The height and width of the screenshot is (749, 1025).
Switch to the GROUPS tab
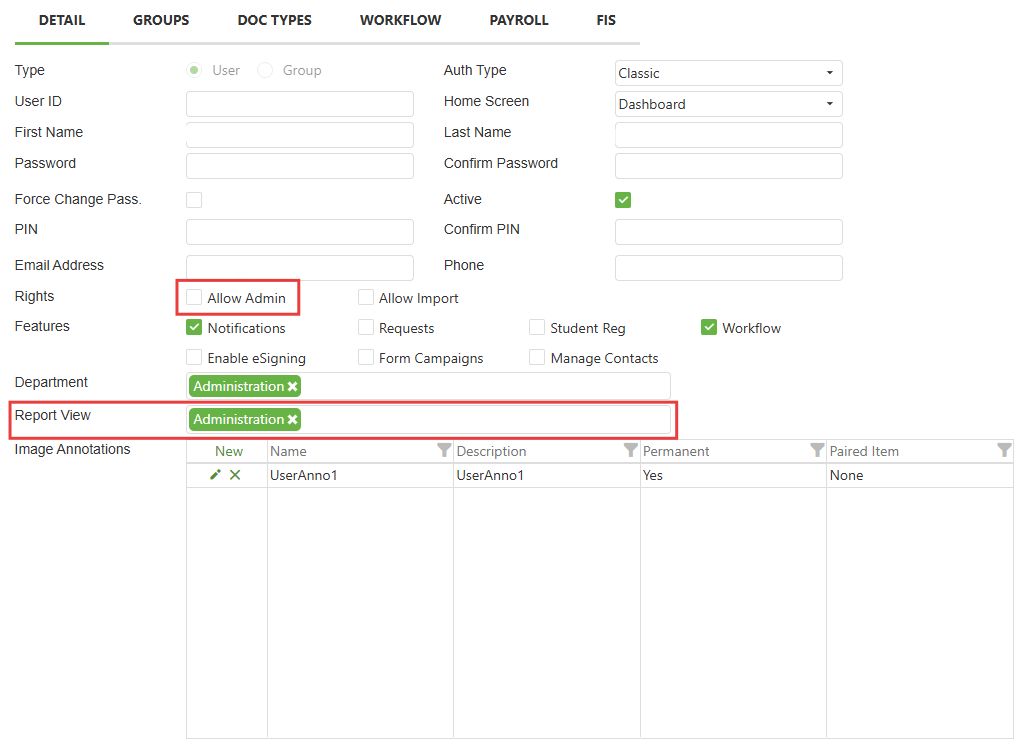(161, 20)
